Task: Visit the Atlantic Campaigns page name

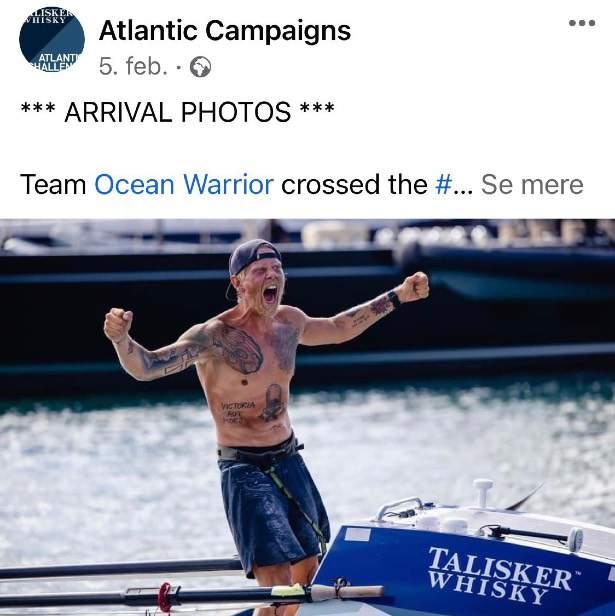Action: 225,31
